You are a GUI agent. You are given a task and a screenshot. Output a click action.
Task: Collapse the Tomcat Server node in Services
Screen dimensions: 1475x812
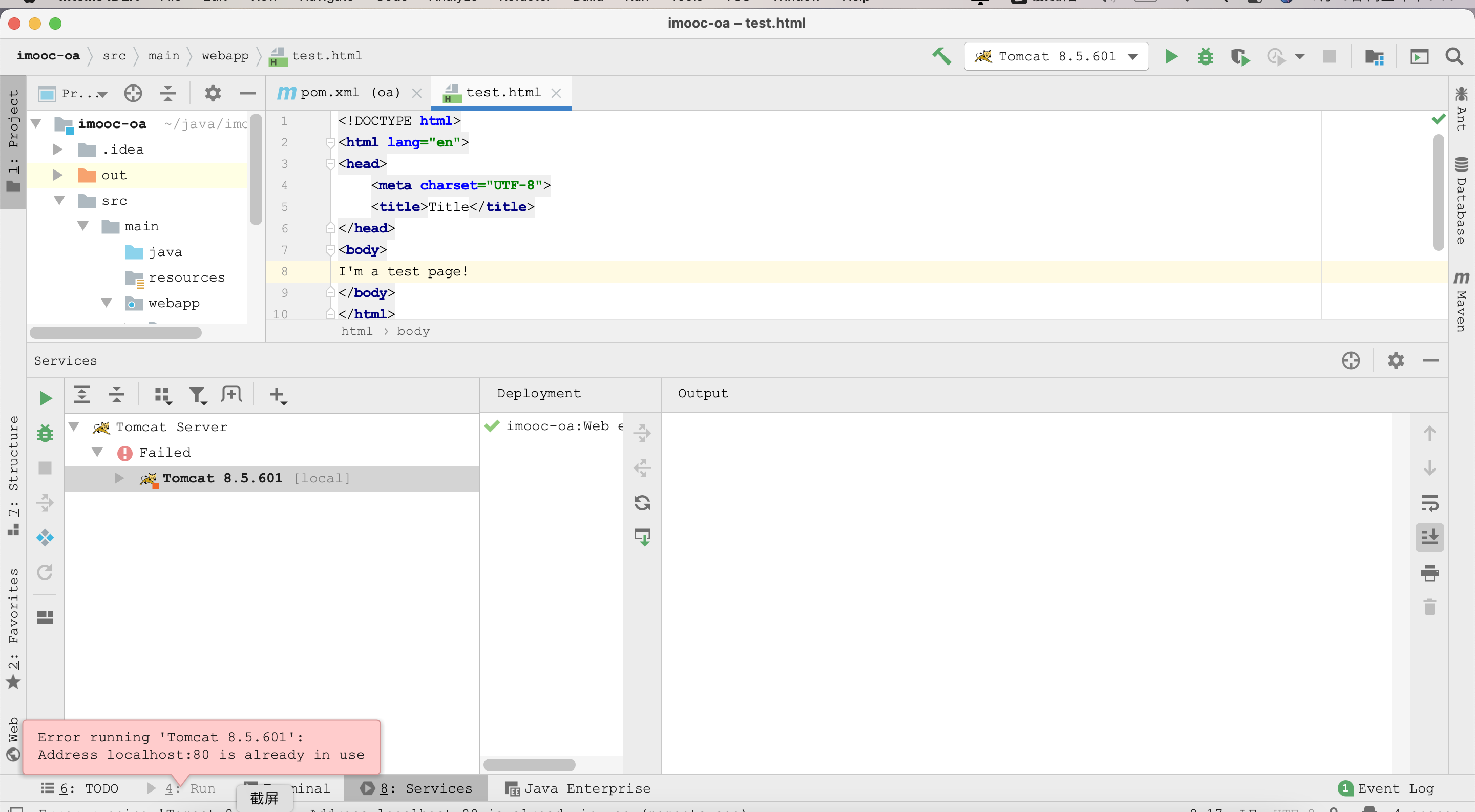pyautogui.click(x=74, y=426)
